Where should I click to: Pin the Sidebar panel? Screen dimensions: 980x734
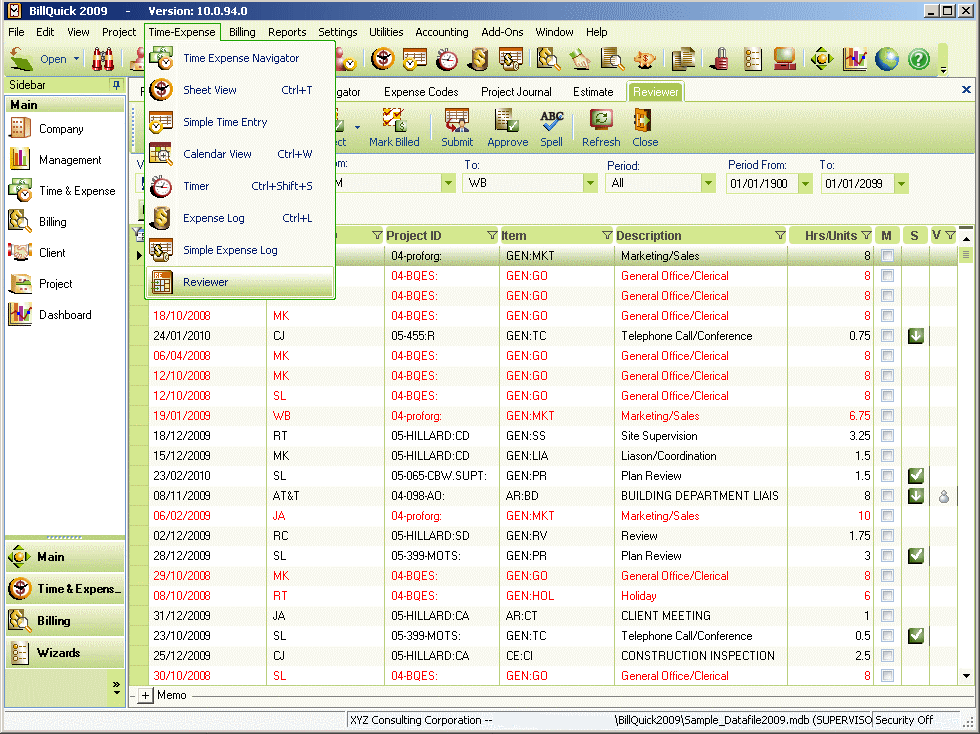click(x=116, y=84)
